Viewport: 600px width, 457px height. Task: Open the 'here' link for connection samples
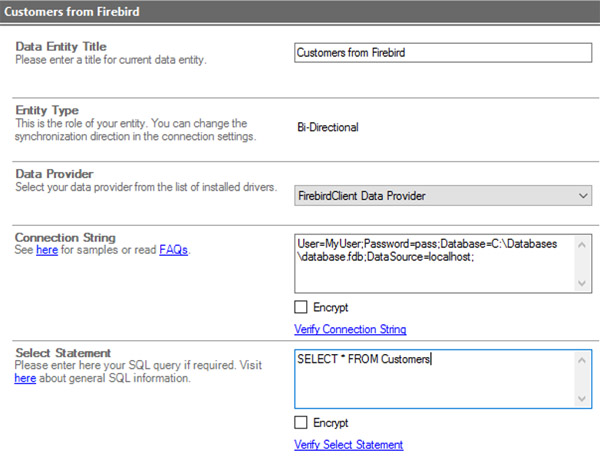tap(47, 250)
